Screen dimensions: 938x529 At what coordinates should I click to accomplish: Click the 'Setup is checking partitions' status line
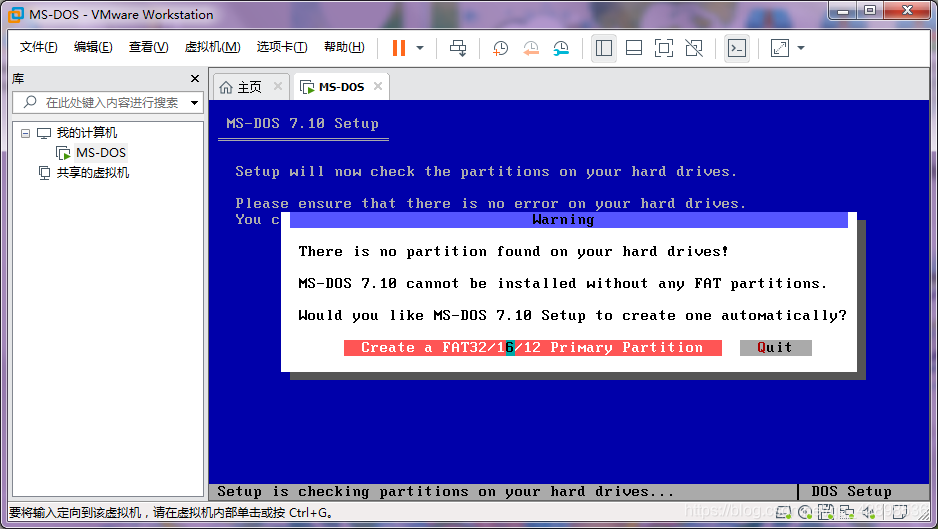(x=446, y=491)
